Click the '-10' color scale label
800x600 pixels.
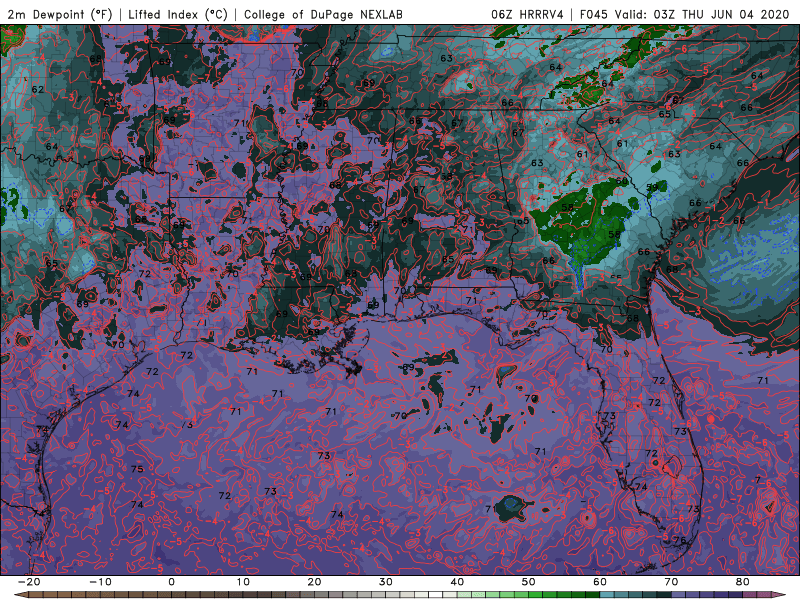[x=100, y=582]
